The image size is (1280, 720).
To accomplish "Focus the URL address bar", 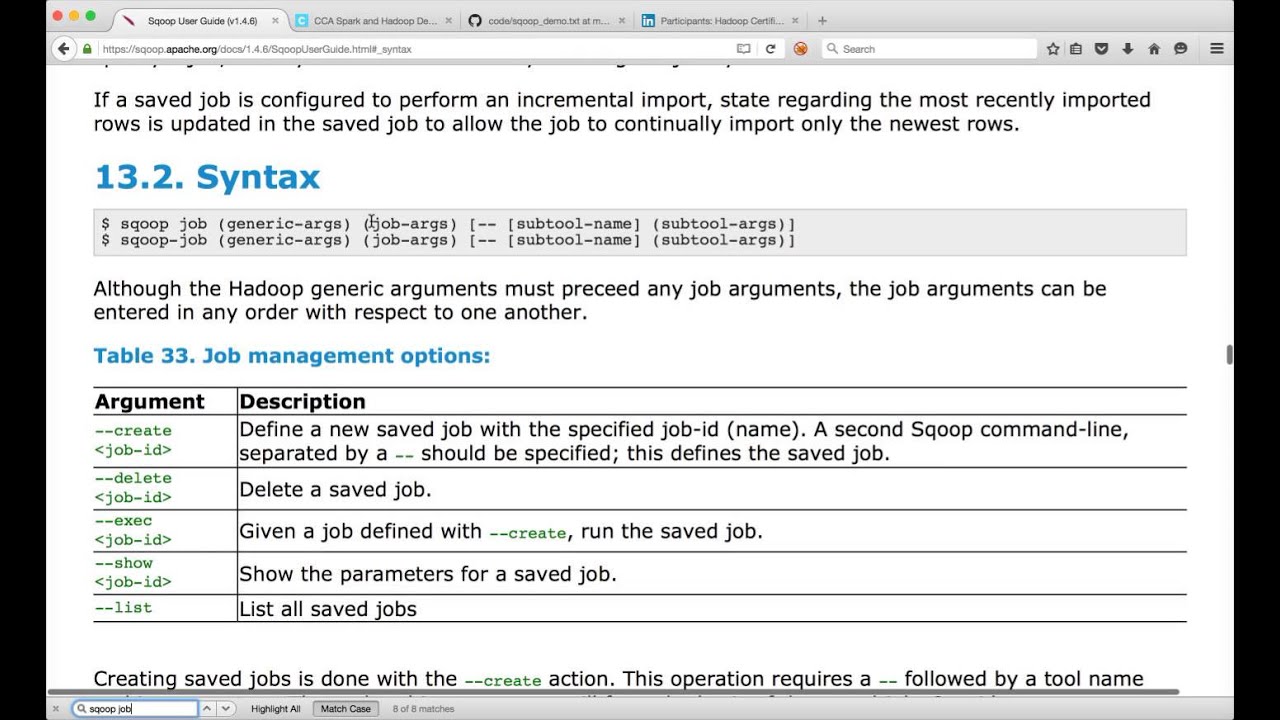I will (x=415, y=48).
